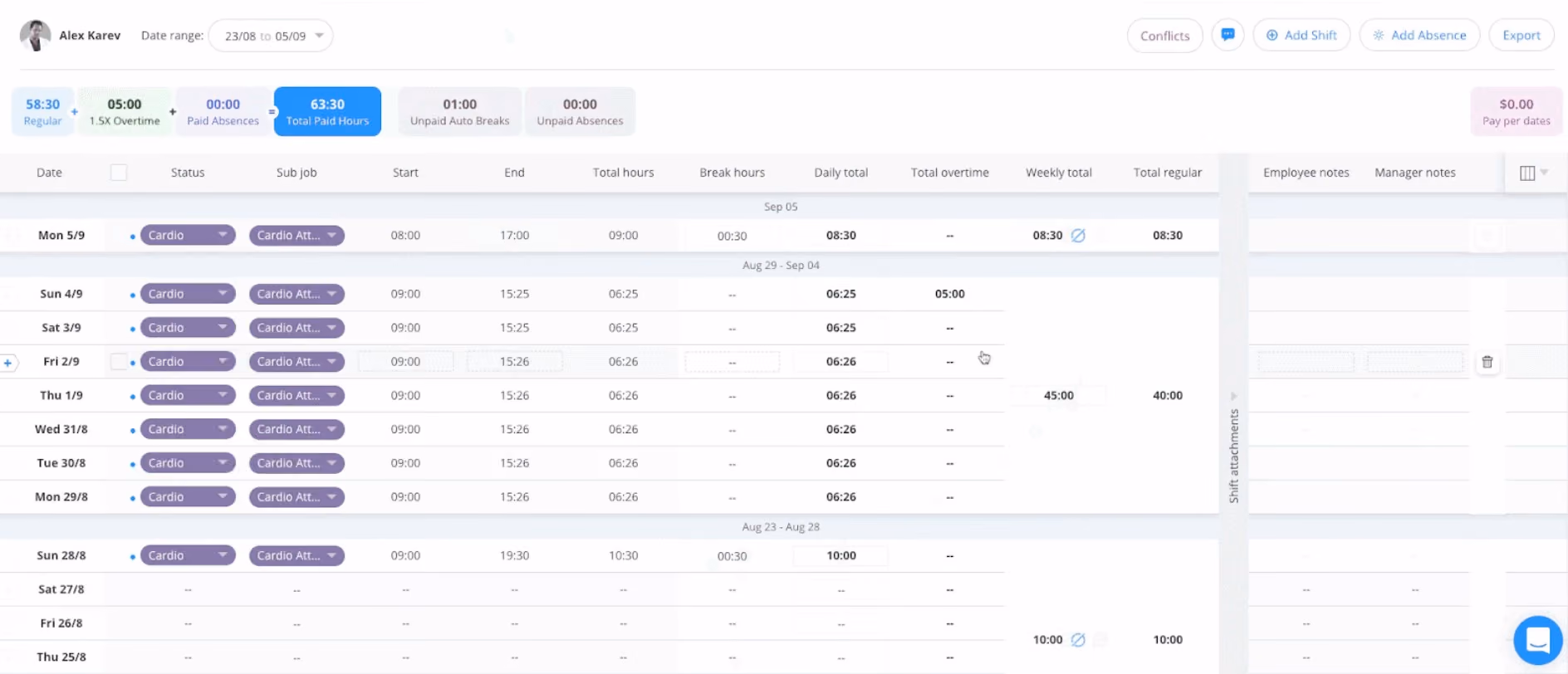
Task: Open Cardio status dropdown for Thu 1/9
Action: coord(188,396)
